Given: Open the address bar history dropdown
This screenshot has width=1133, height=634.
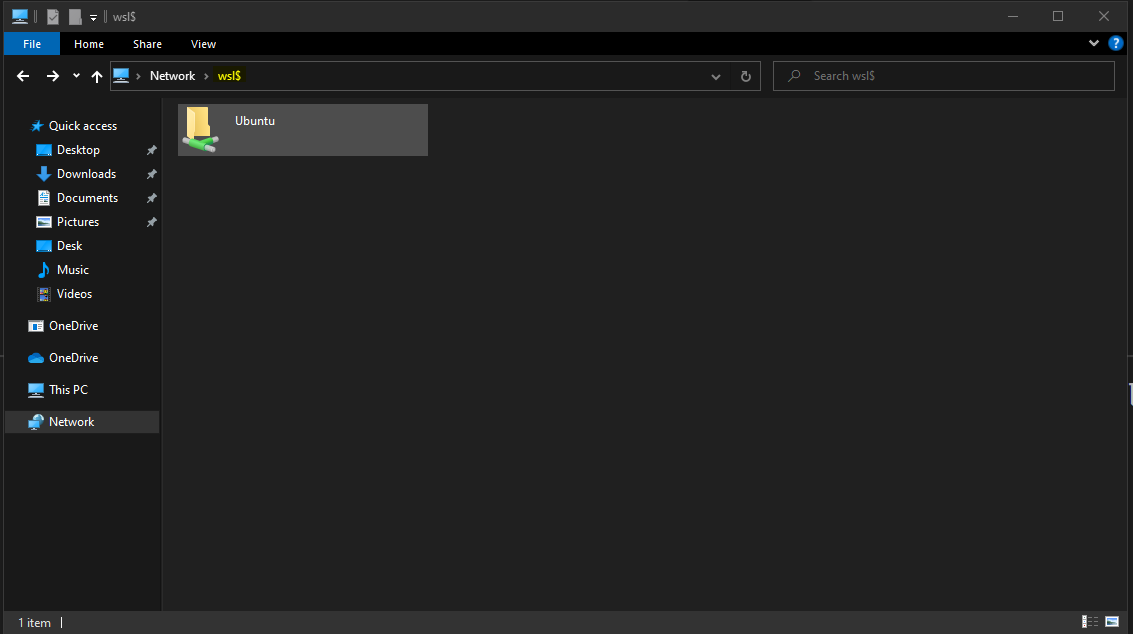Looking at the screenshot, I should click(715, 77).
